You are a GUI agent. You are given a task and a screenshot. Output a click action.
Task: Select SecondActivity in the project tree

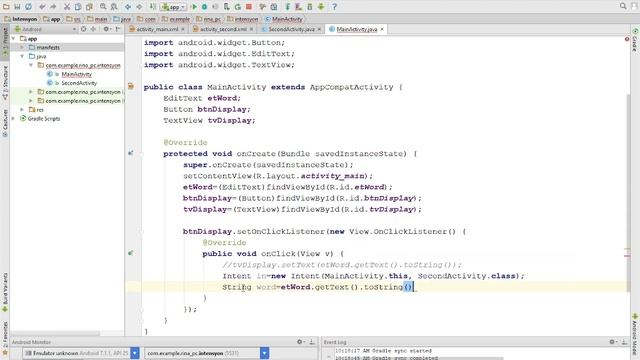pyautogui.click(x=79, y=83)
